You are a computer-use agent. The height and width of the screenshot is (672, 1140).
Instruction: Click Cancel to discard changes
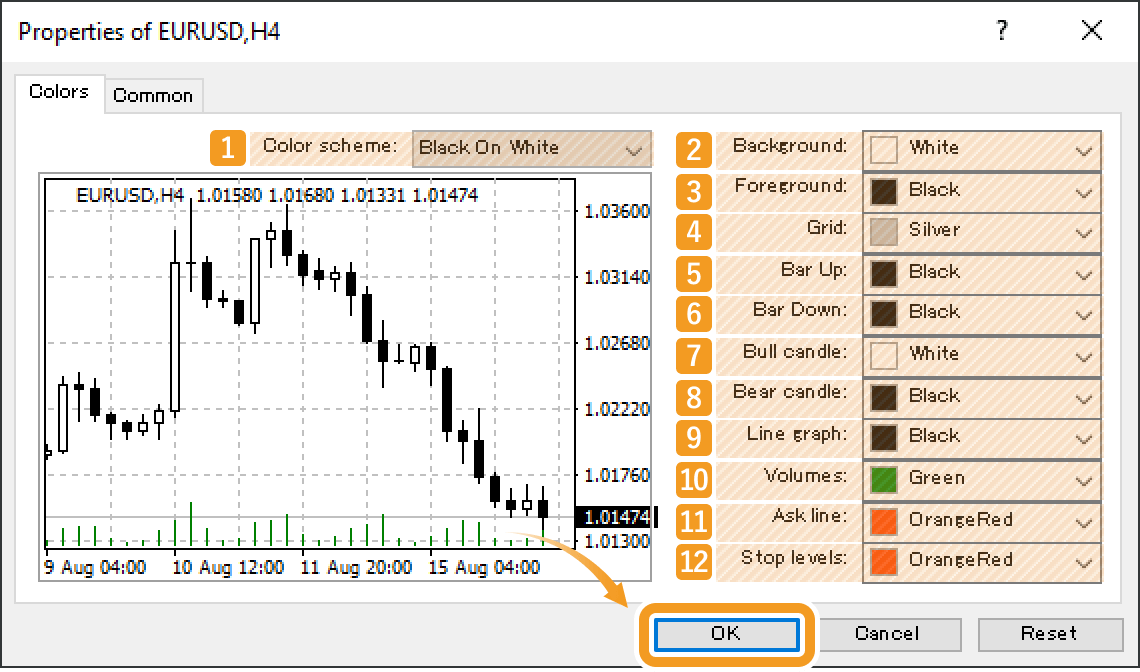pyautogui.click(x=889, y=634)
